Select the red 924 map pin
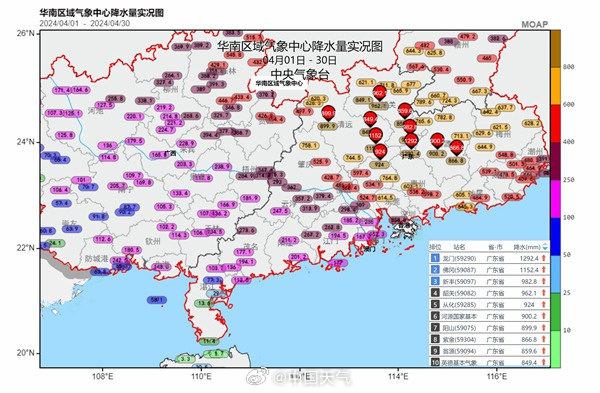 point(380,152)
